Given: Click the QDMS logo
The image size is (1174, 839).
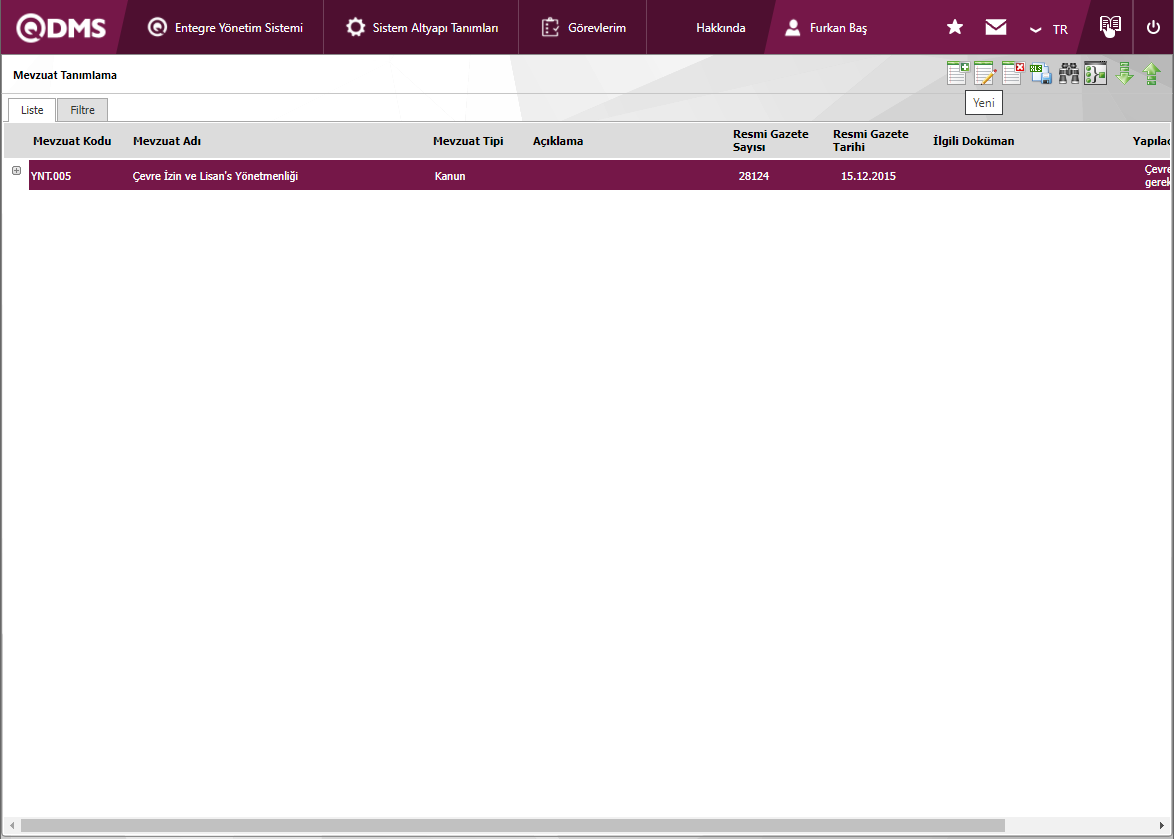Looking at the screenshot, I should coord(61,28).
